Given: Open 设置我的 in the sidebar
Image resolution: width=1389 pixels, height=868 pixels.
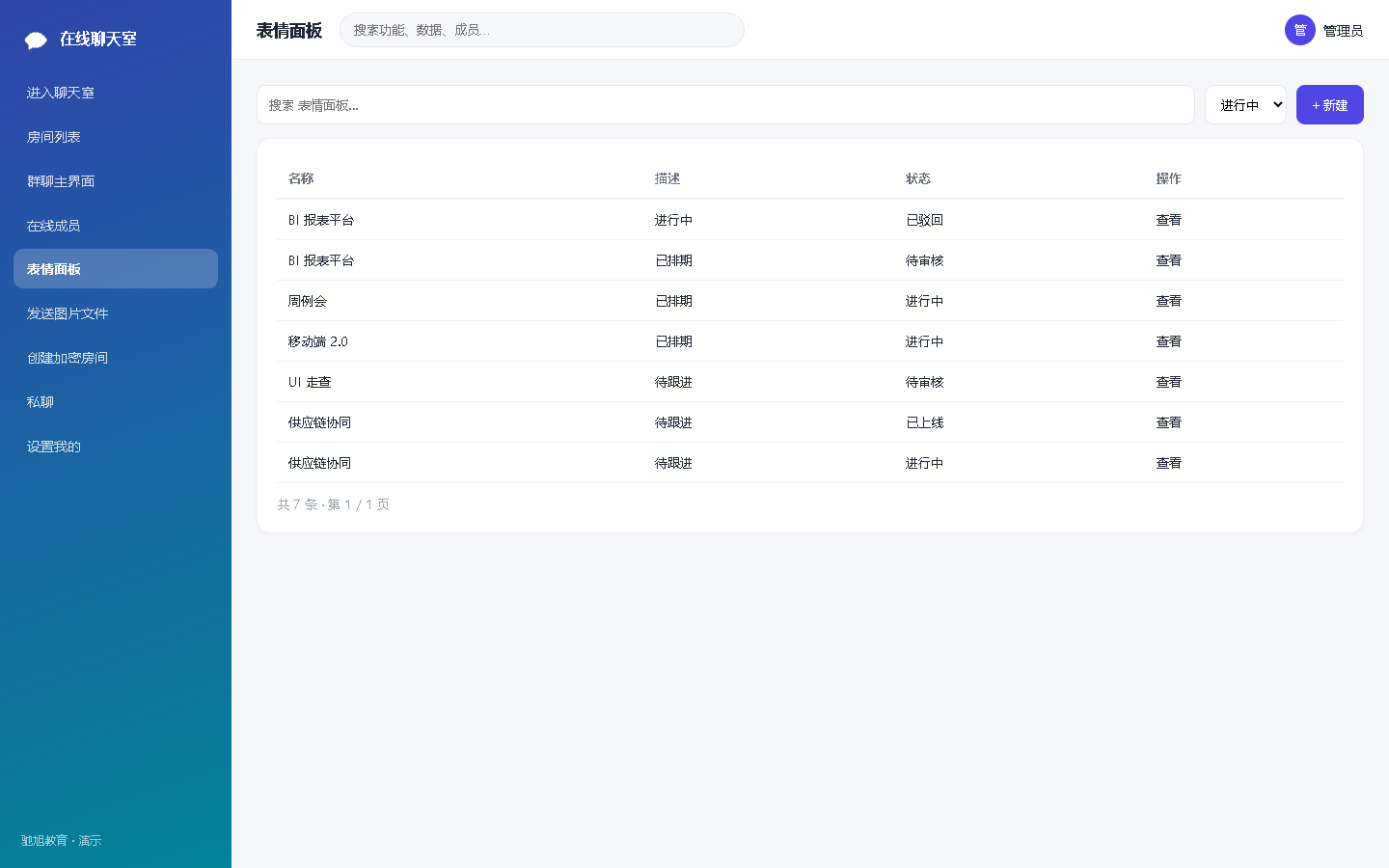Looking at the screenshot, I should 116,447.
